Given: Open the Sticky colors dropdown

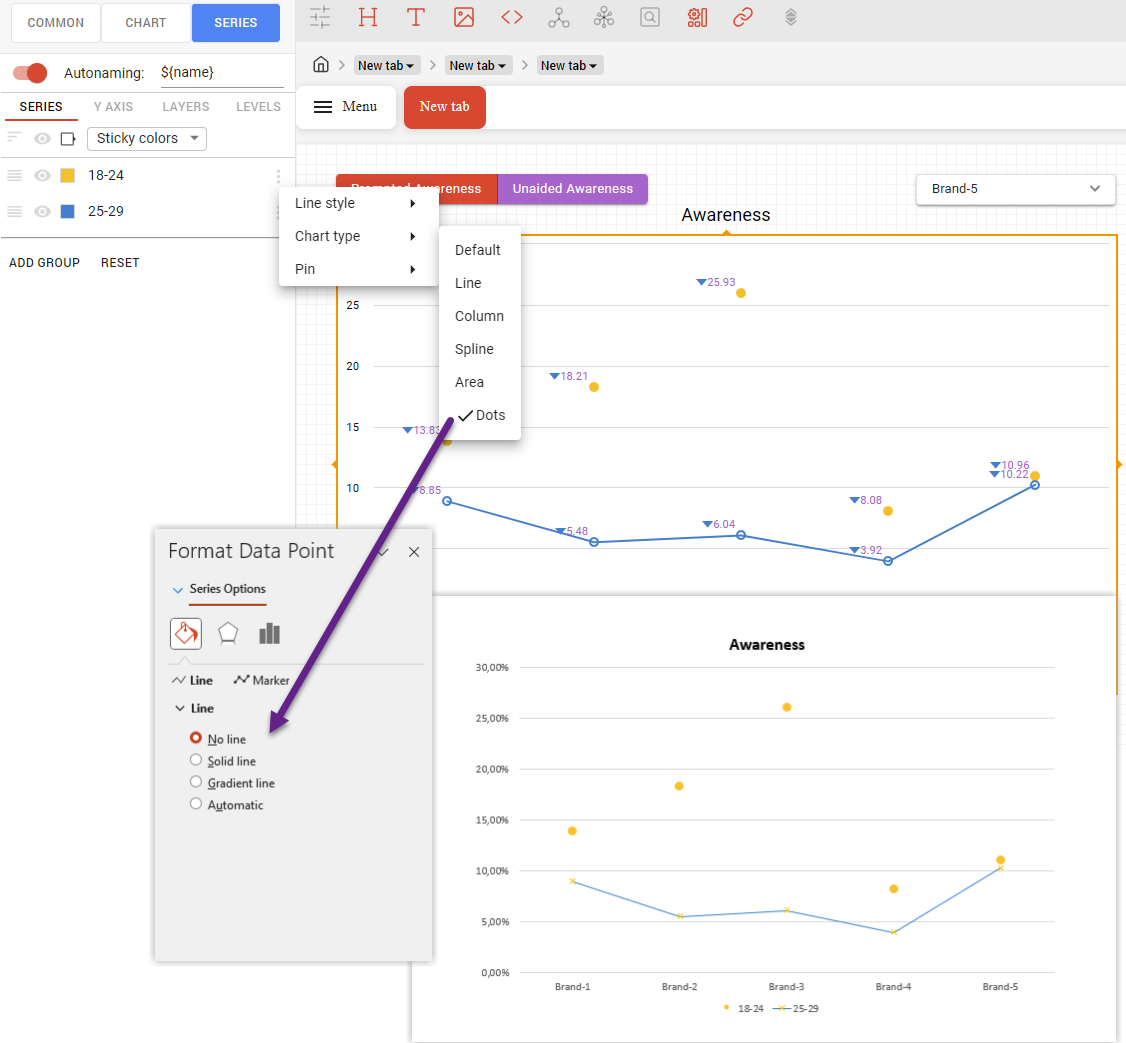Looking at the screenshot, I should click(147, 139).
